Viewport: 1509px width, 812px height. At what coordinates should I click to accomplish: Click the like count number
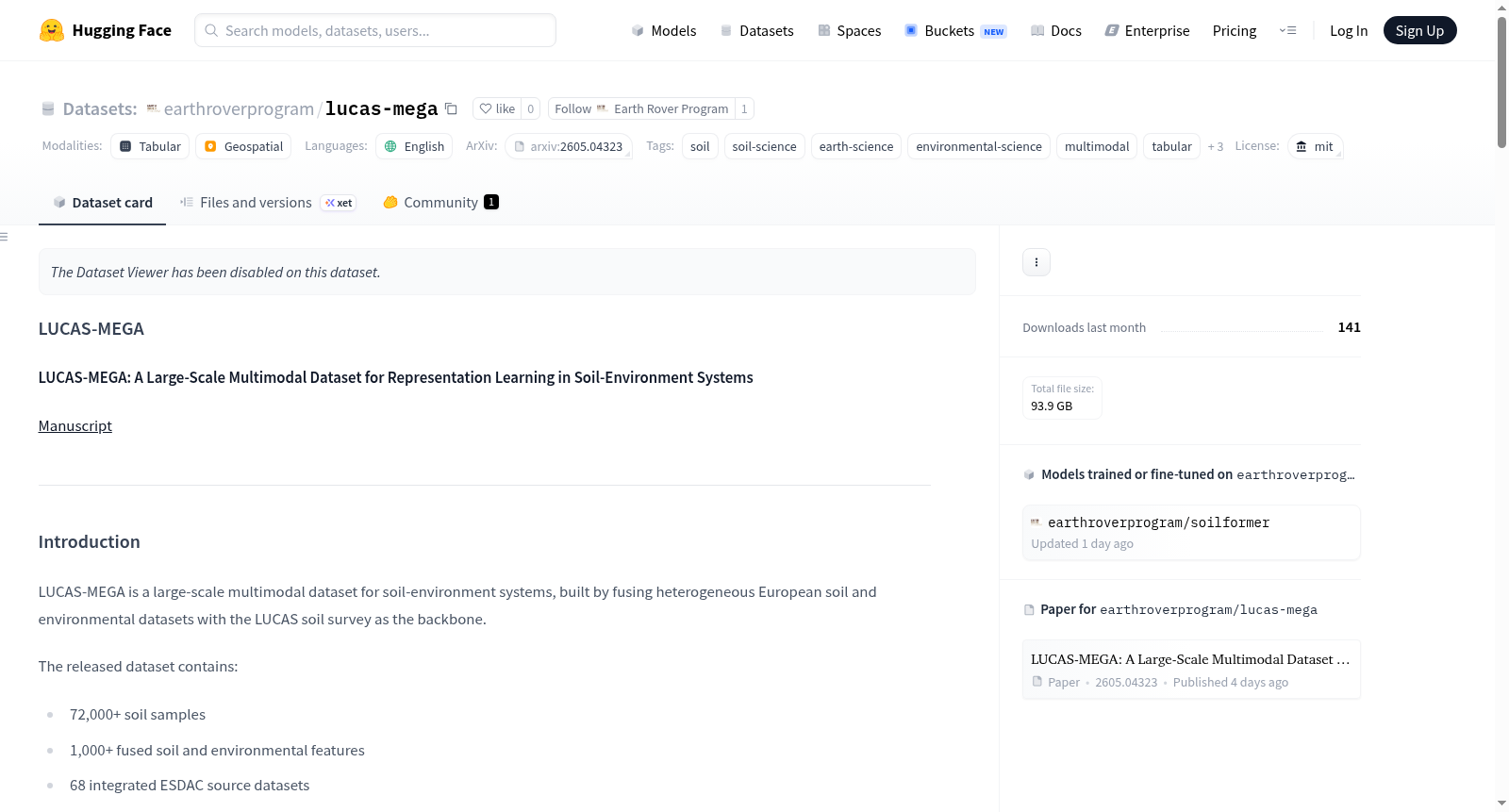[531, 108]
